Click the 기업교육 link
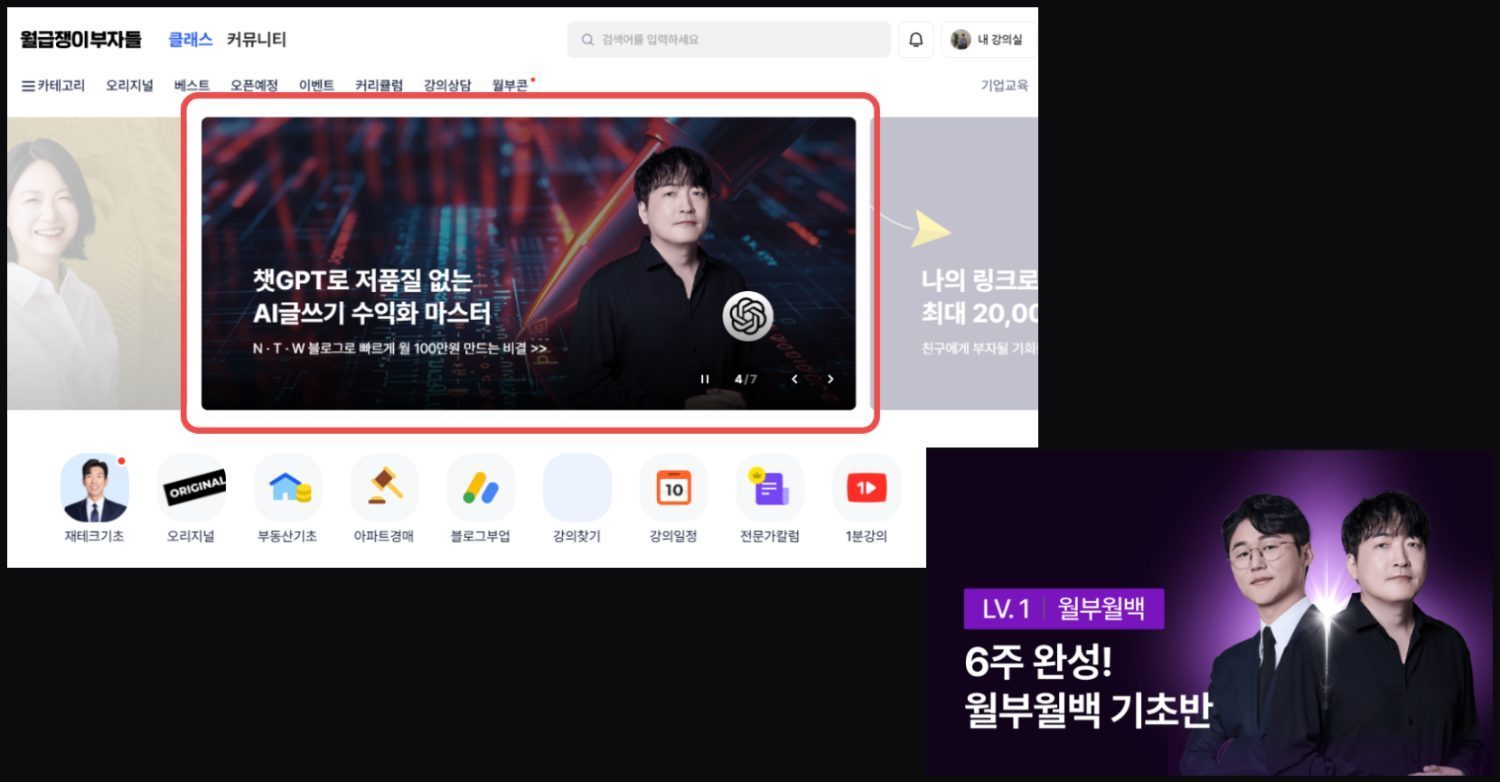 (x=1004, y=86)
